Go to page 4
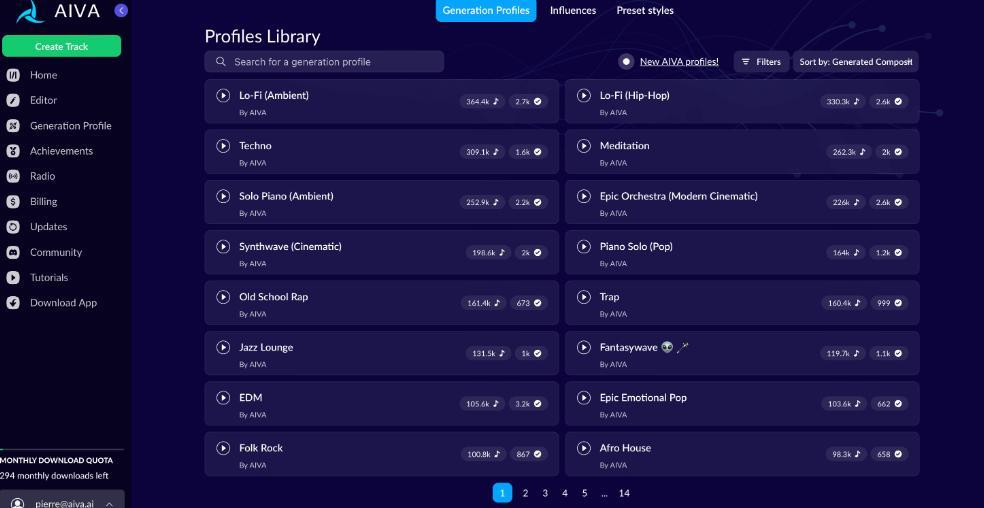The width and height of the screenshot is (984, 508). [565, 493]
